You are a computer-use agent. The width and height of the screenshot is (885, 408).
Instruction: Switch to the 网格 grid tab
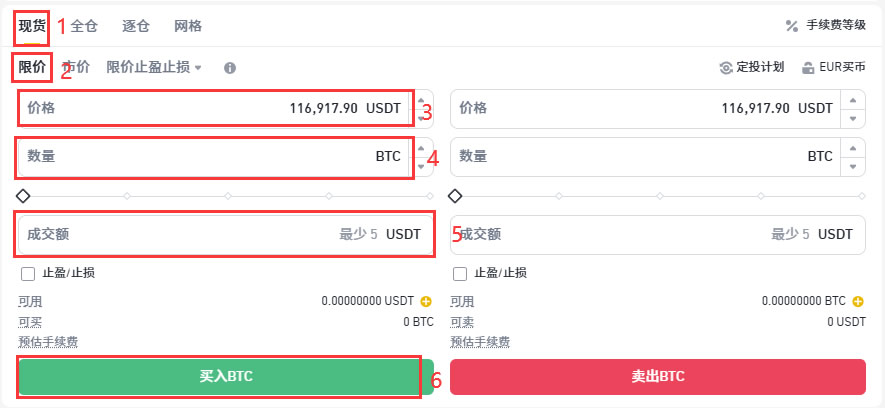pos(188,26)
